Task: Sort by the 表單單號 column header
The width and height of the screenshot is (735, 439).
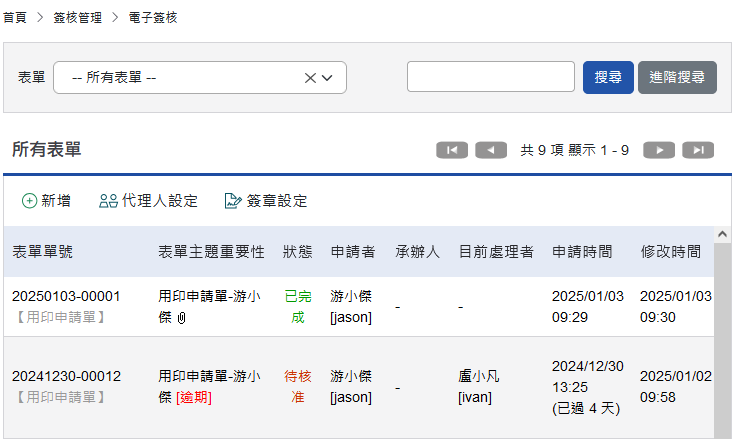Action: pyautogui.click(x=43, y=252)
